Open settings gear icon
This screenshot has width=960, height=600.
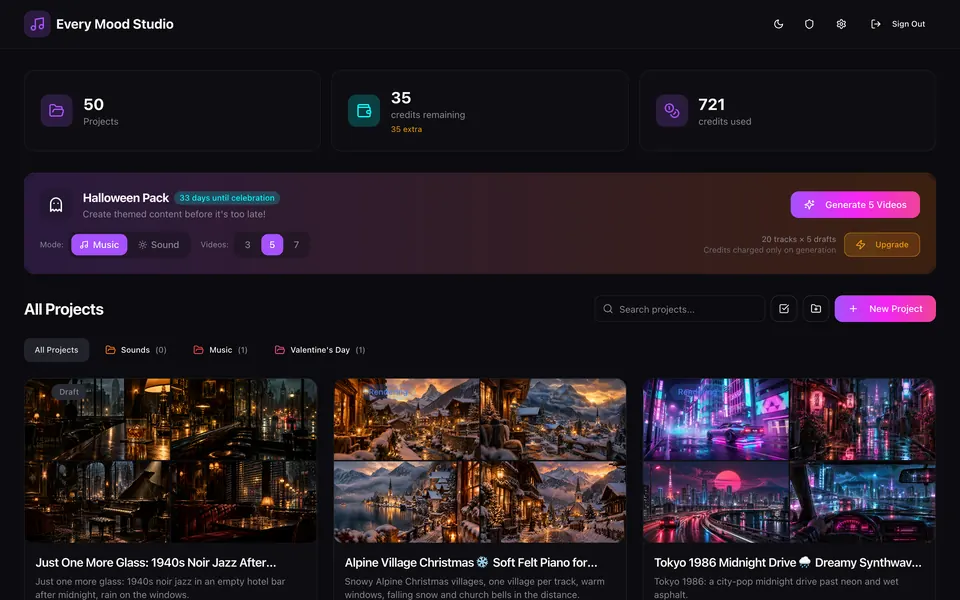pos(841,24)
